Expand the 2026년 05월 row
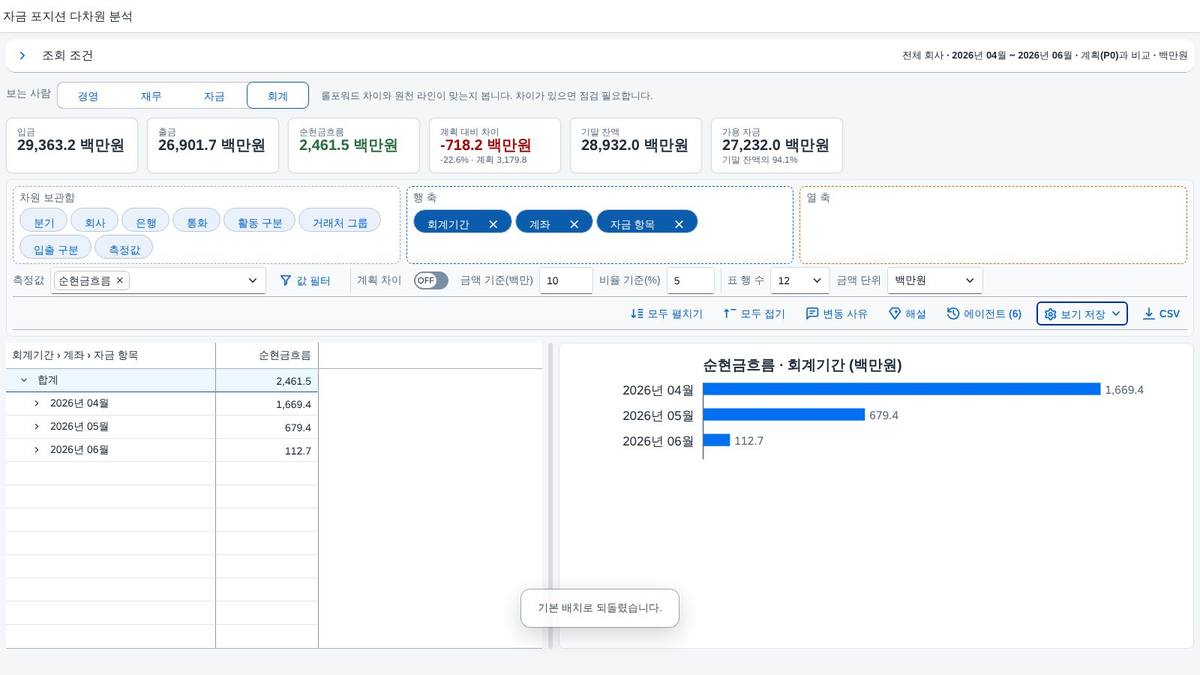The width and height of the screenshot is (1200, 675). tap(36, 427)
